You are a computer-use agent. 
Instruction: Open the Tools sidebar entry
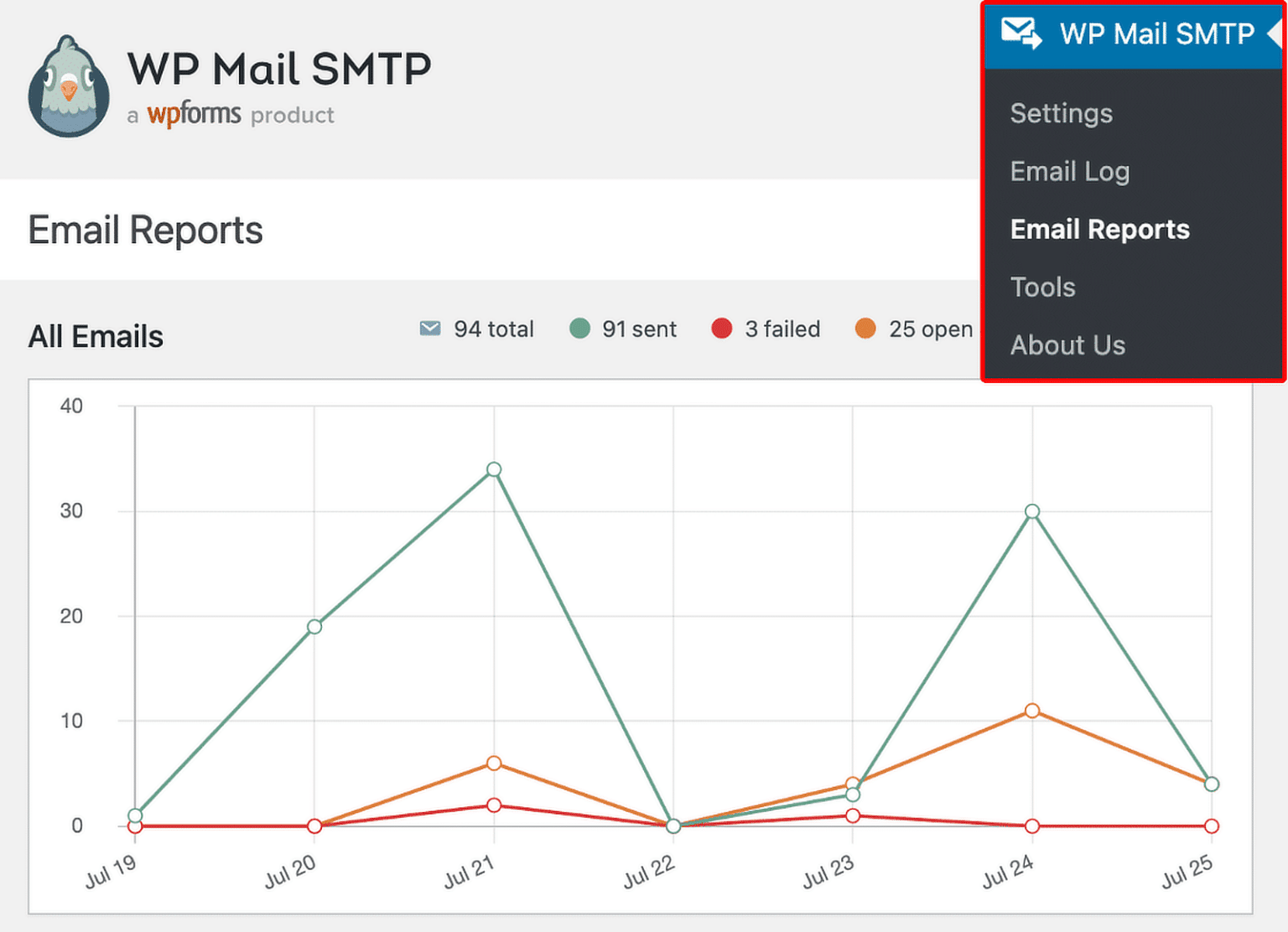click(1043, 287)
